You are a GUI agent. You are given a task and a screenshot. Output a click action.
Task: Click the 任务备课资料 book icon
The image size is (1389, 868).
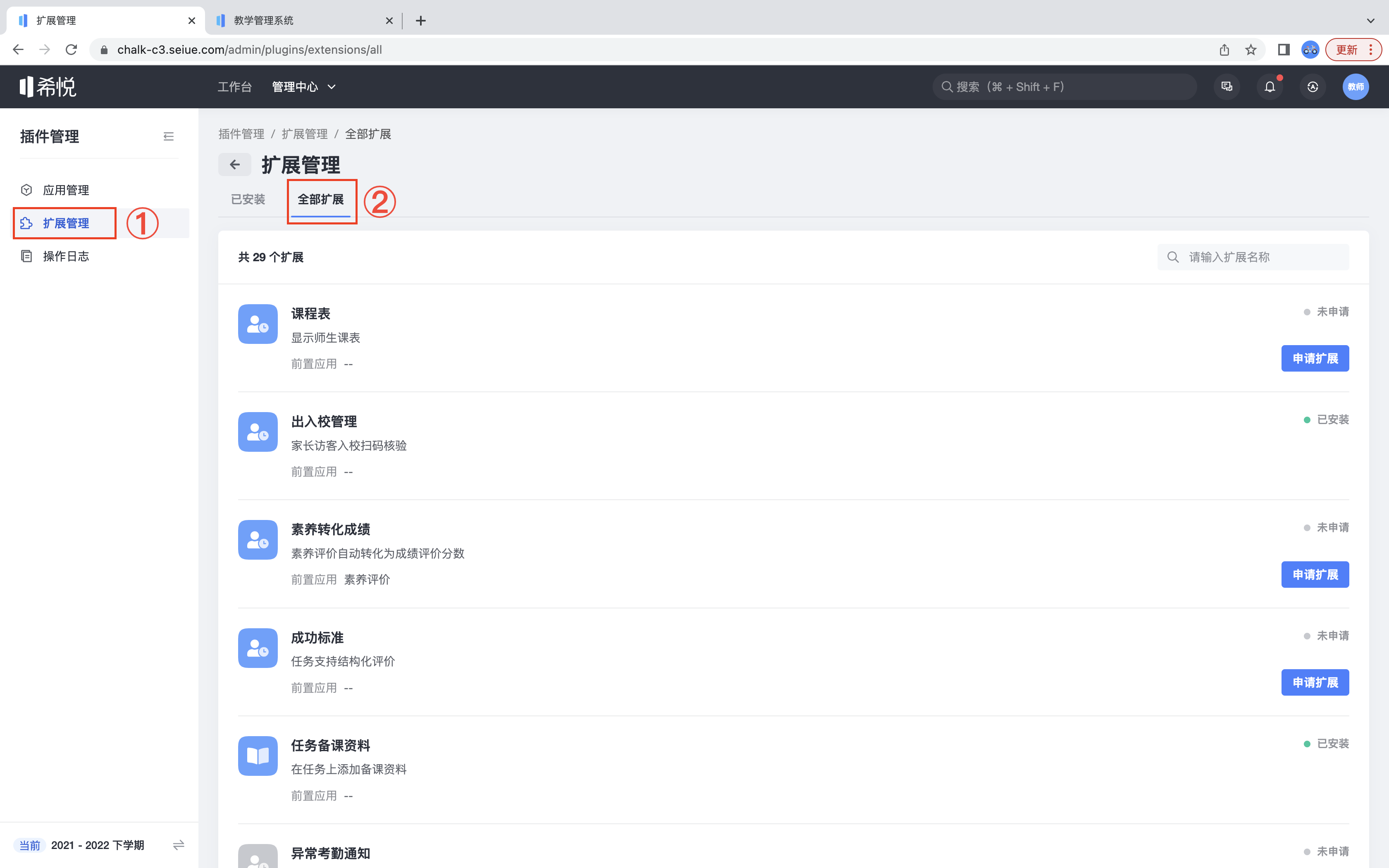pos(258,756)
